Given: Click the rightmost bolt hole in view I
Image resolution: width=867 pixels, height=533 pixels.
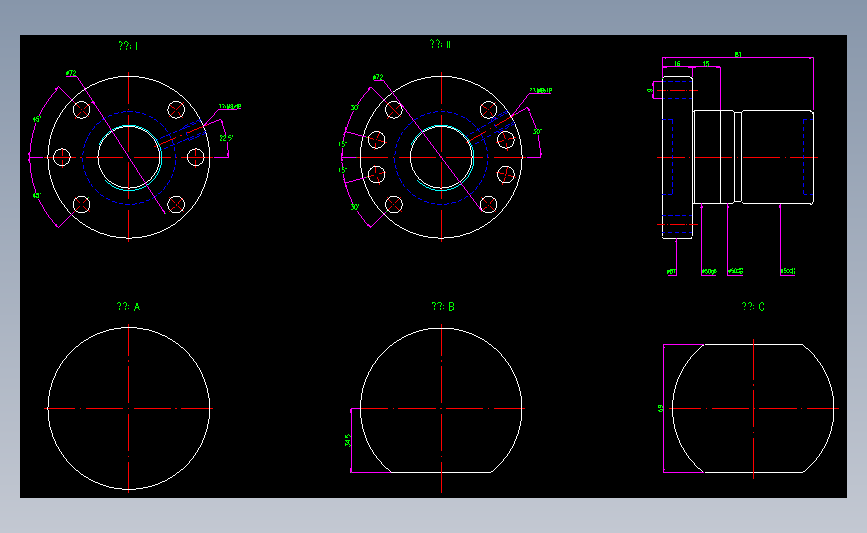Looking at the screenshot, I should (196, 157).
